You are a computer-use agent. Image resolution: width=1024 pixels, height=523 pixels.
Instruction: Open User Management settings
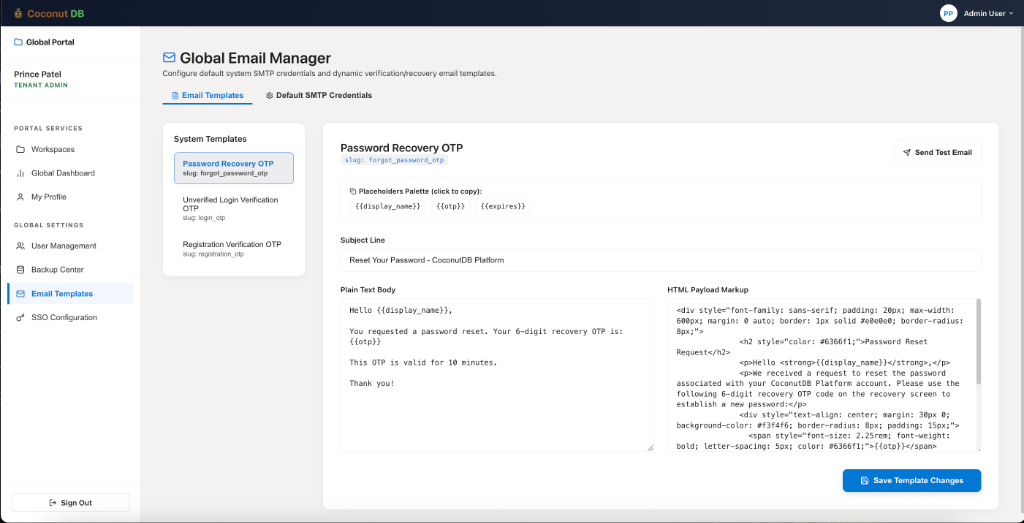[x=71, y=246]
